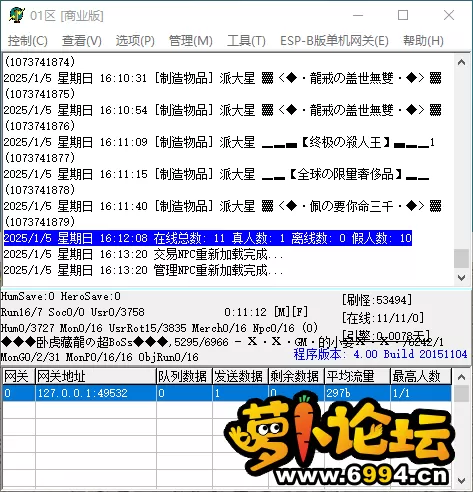Click the Run16/7 Soc0/0 Usr0/3758 status line
This screenshot has height=492, width=473.
pyautogui.click(x=73, y=312)
